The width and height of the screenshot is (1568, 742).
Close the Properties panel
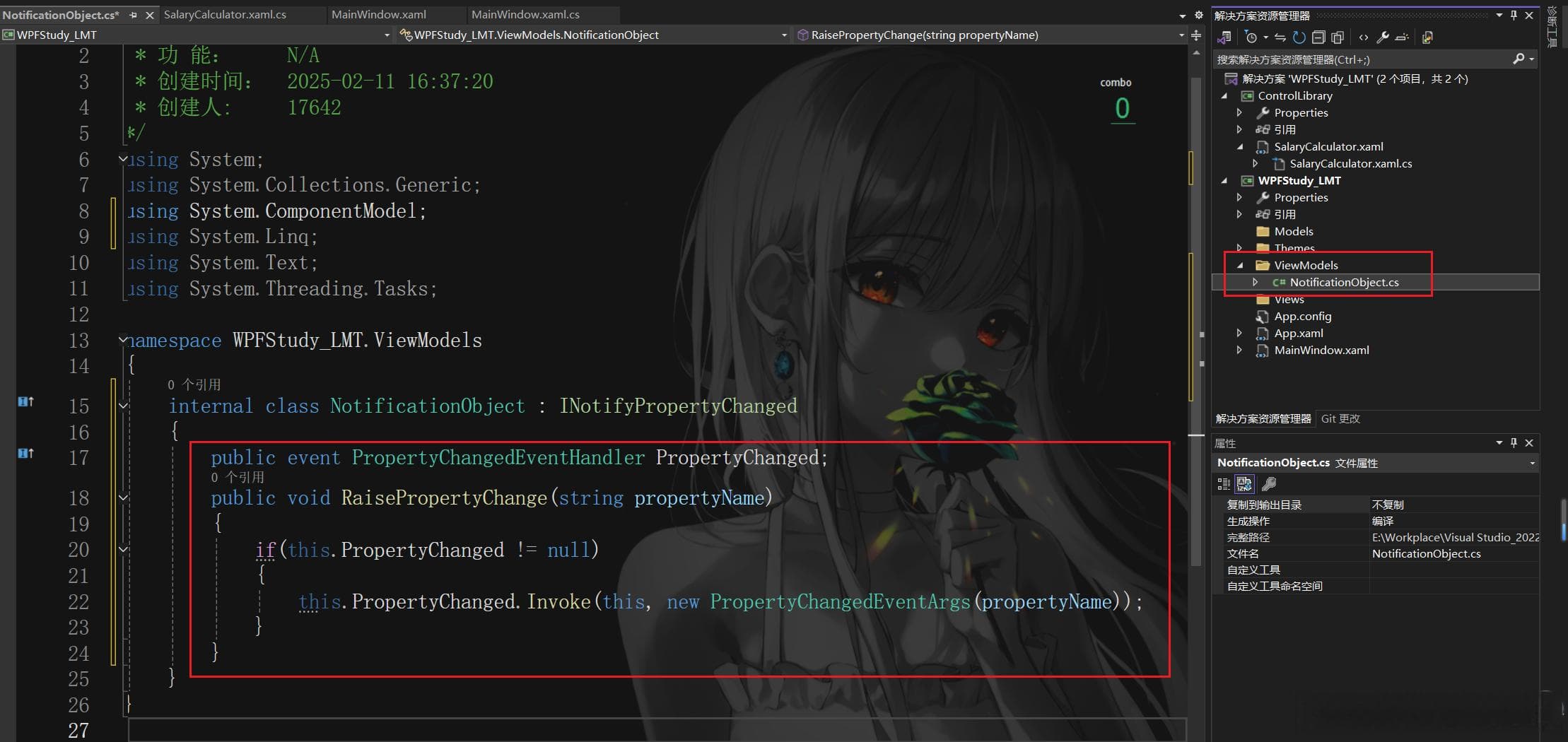click(1529, 442)
